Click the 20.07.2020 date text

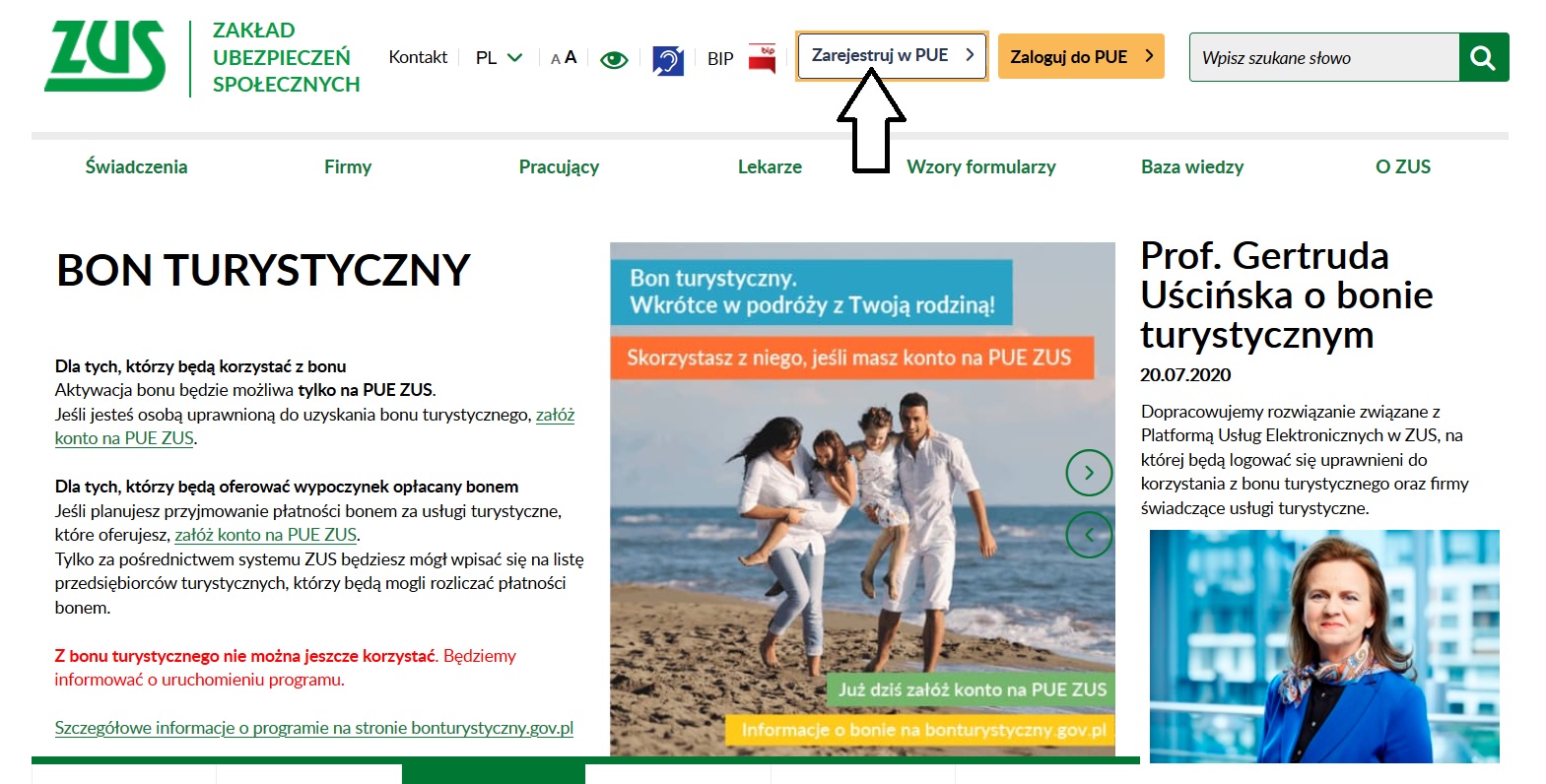click(x=1185, y=374)
